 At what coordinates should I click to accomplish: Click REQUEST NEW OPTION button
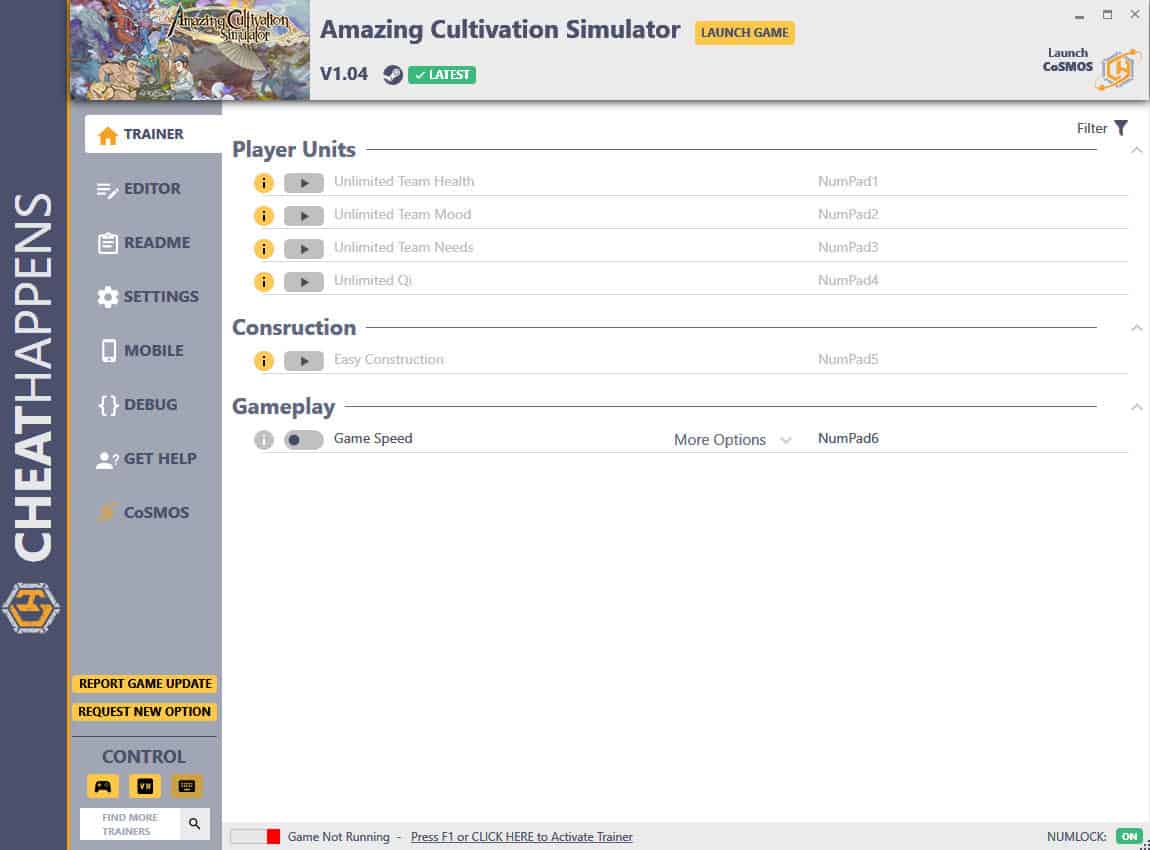point(144,711)
